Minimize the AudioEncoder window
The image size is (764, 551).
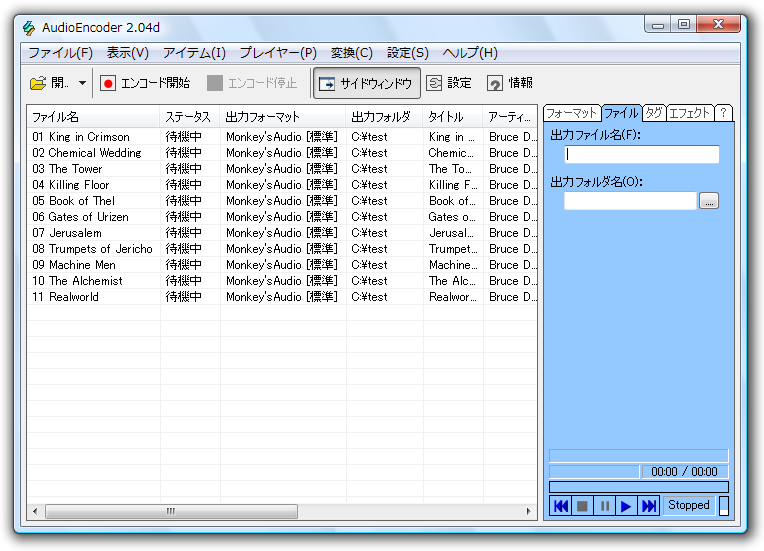coord(658,24)
